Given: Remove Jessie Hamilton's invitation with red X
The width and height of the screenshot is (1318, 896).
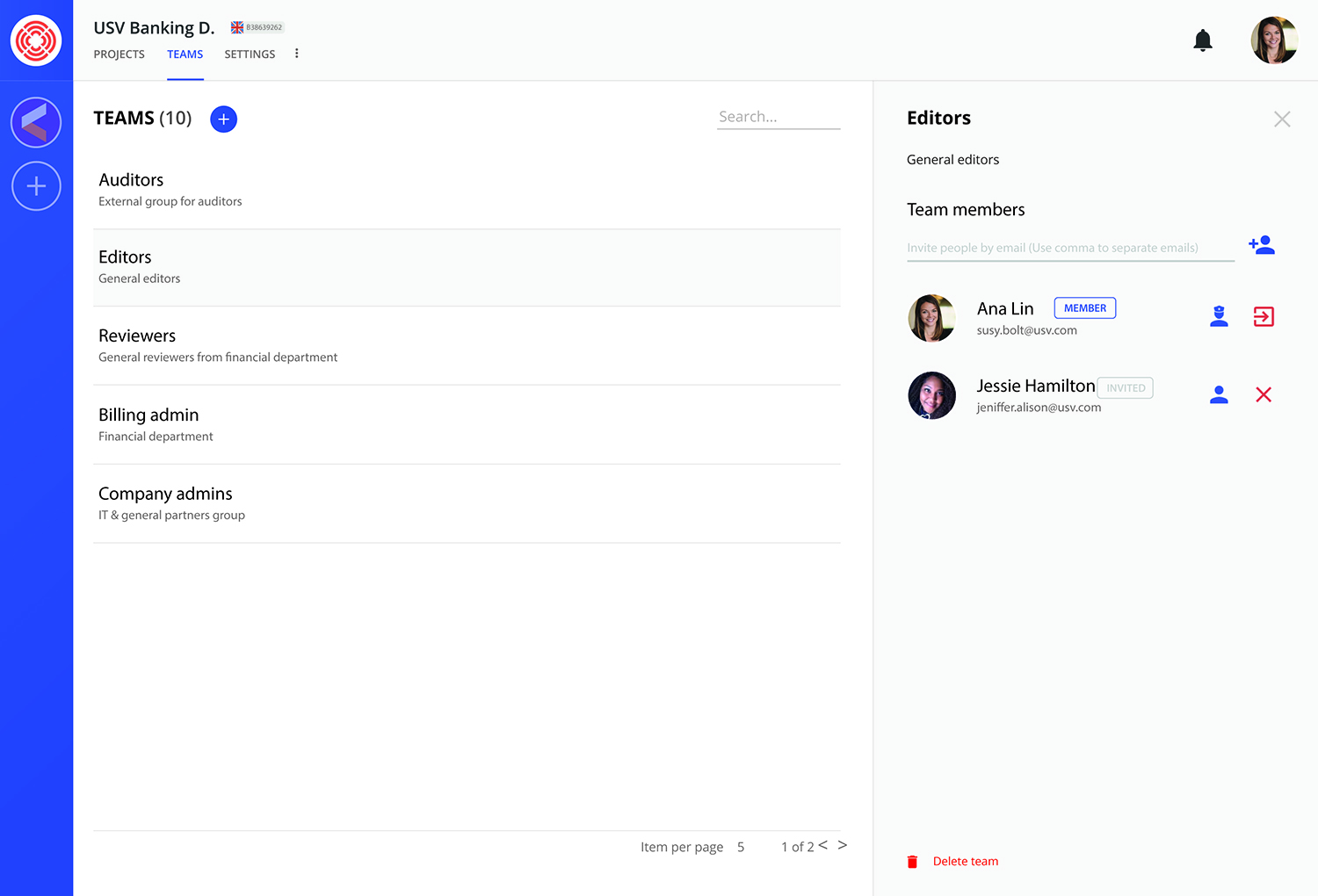Looking at the screenshot, I should coord(1264,395).
